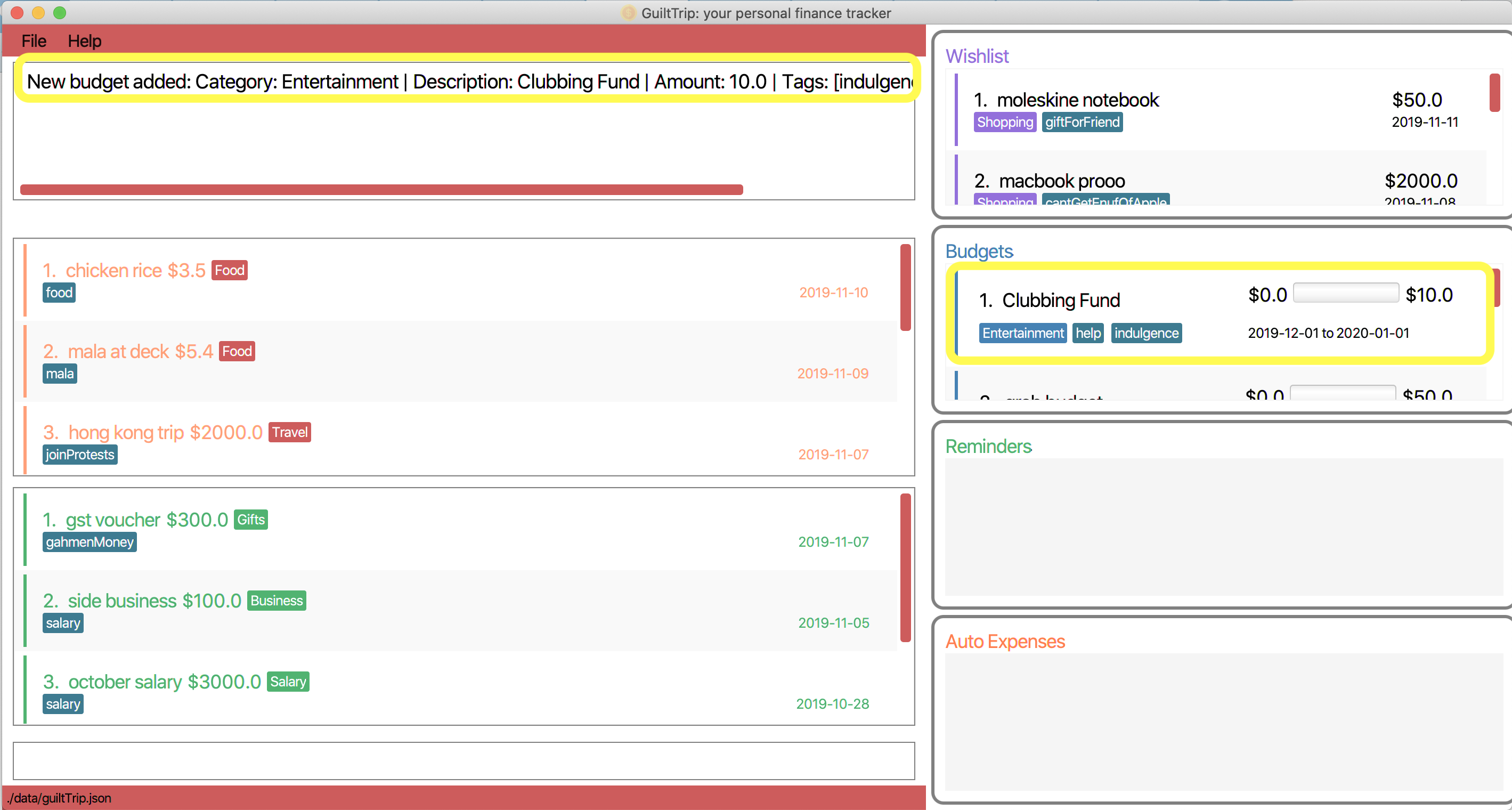The image size is (1512, 810).
Task: Click the Budgets panel heading
Action: point(979,251)
